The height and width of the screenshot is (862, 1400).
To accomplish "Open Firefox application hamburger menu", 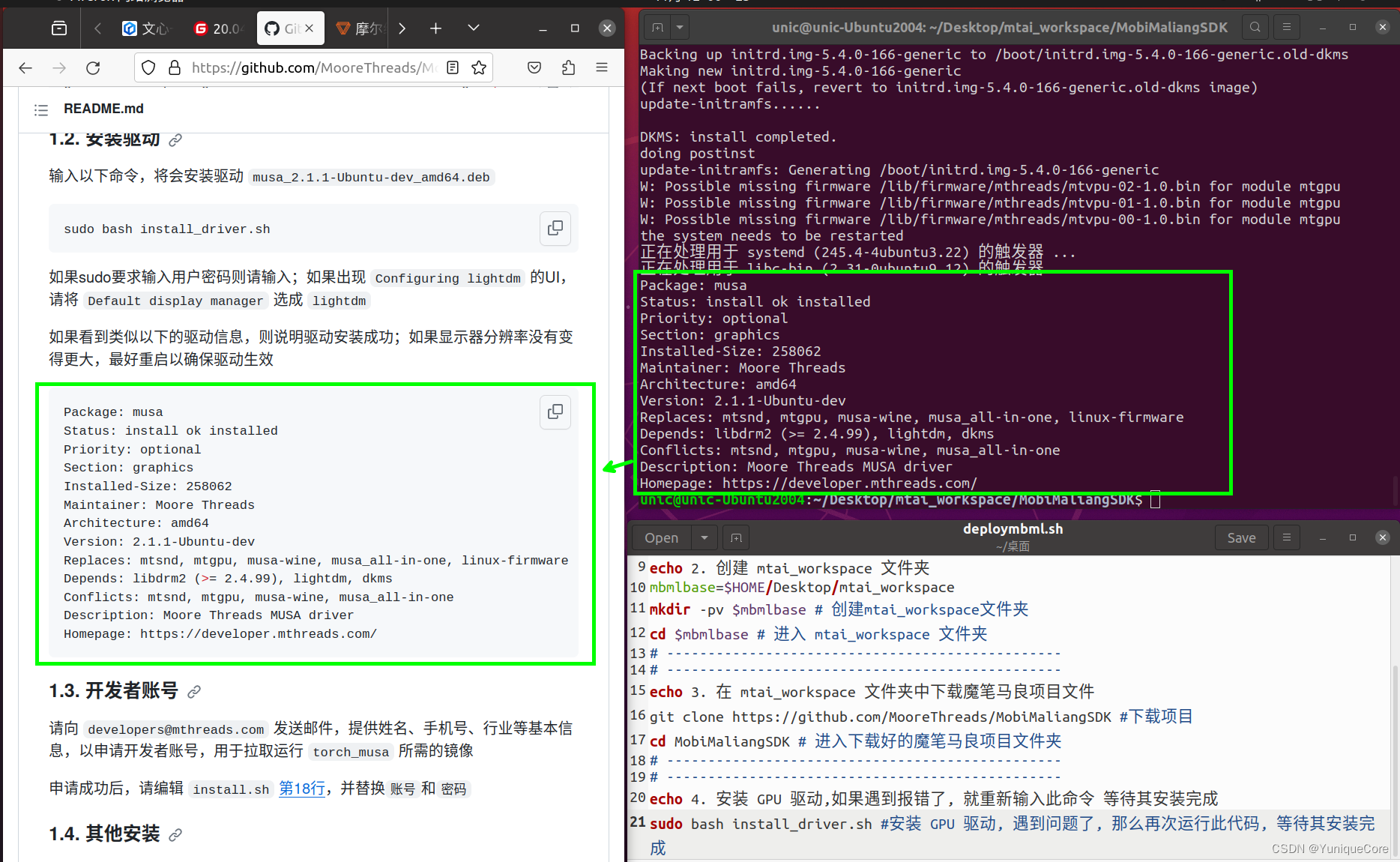I will [x=602, y=68].
